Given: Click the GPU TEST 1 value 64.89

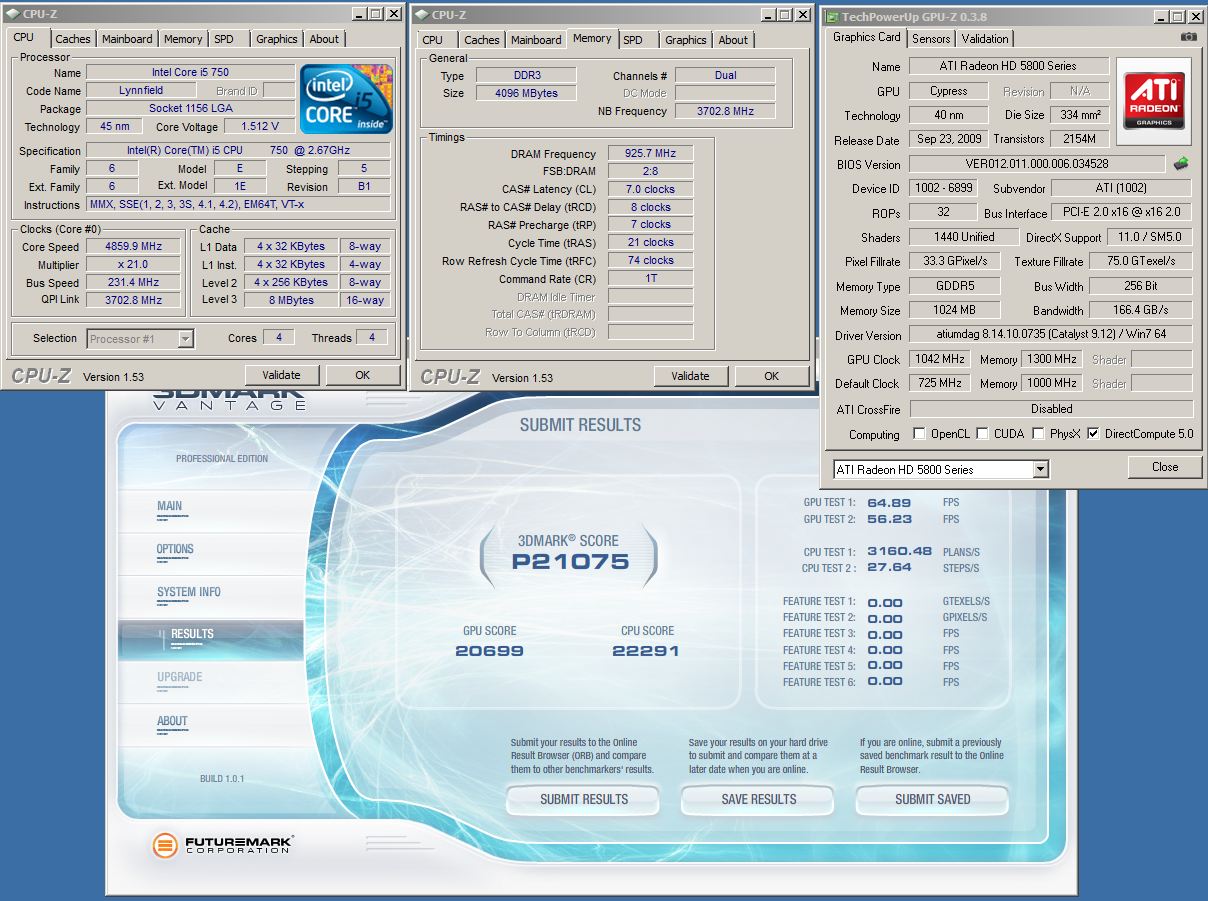Looking at the screenshot, I should point(889,503).
